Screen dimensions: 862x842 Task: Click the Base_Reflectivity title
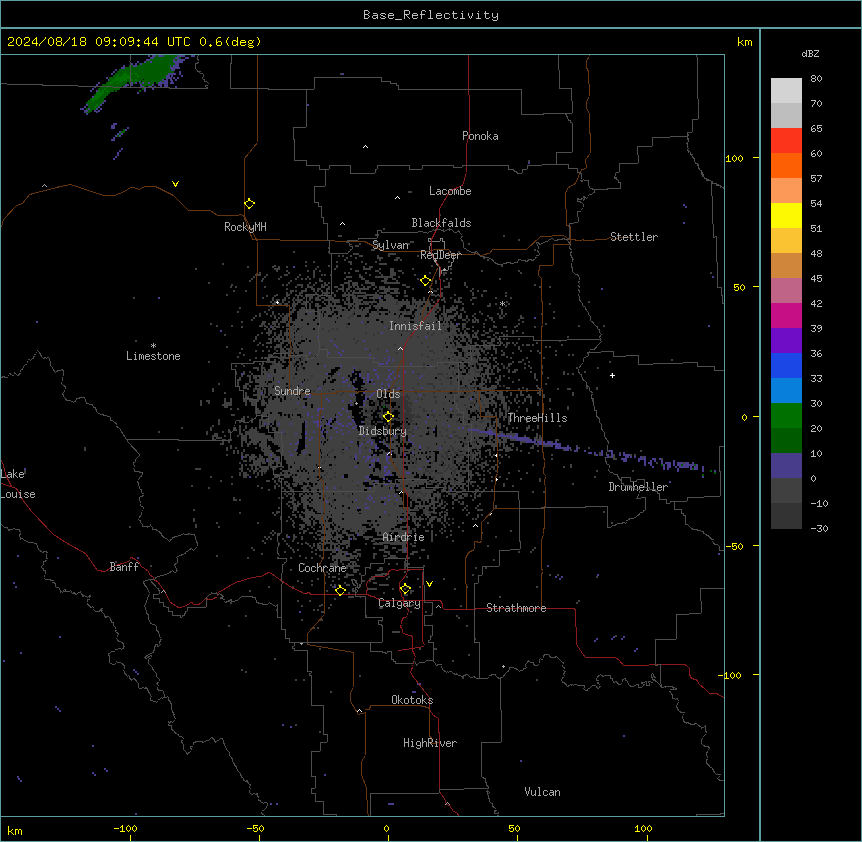(x=431, y=15)
